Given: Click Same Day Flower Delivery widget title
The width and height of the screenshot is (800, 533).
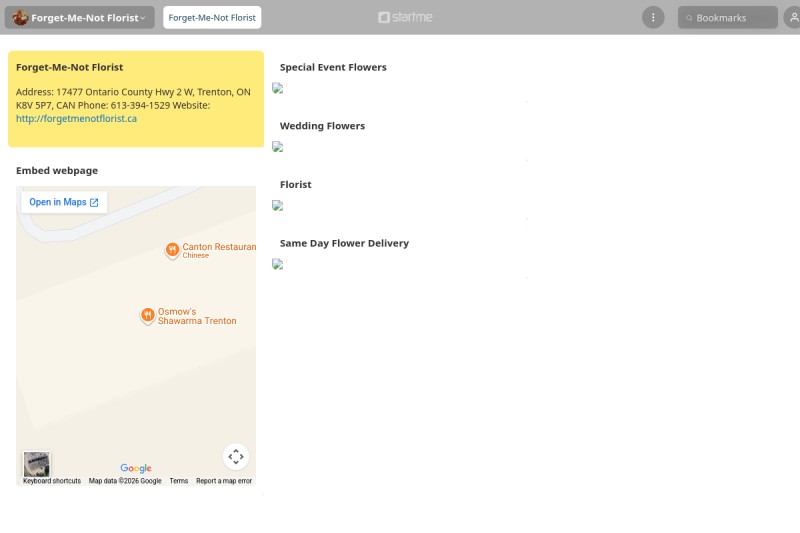Looking at the screenshot, I should 344,243.
